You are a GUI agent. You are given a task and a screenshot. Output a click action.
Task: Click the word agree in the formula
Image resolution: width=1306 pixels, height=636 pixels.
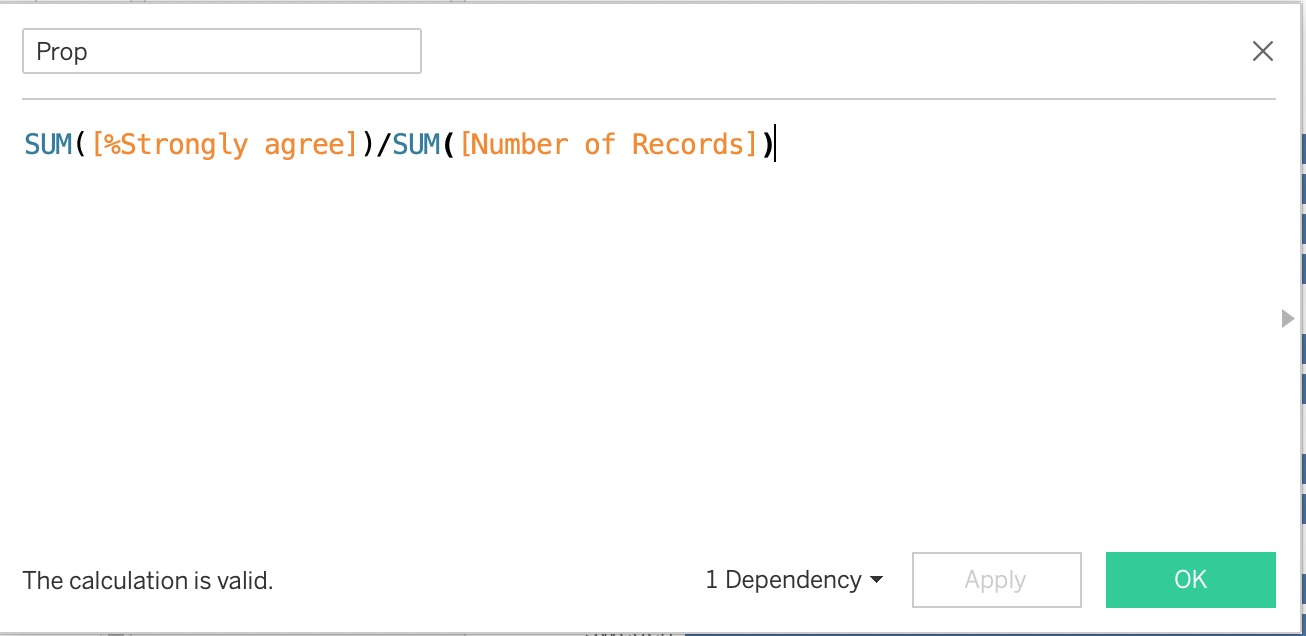pyautogui.click(x=304, y=145)
